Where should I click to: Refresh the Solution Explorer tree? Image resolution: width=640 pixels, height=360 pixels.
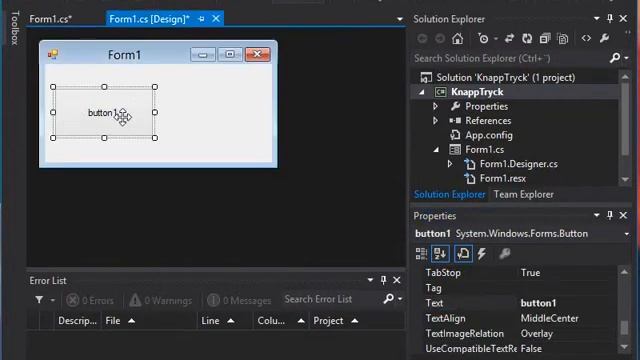(x=527, y=39)
